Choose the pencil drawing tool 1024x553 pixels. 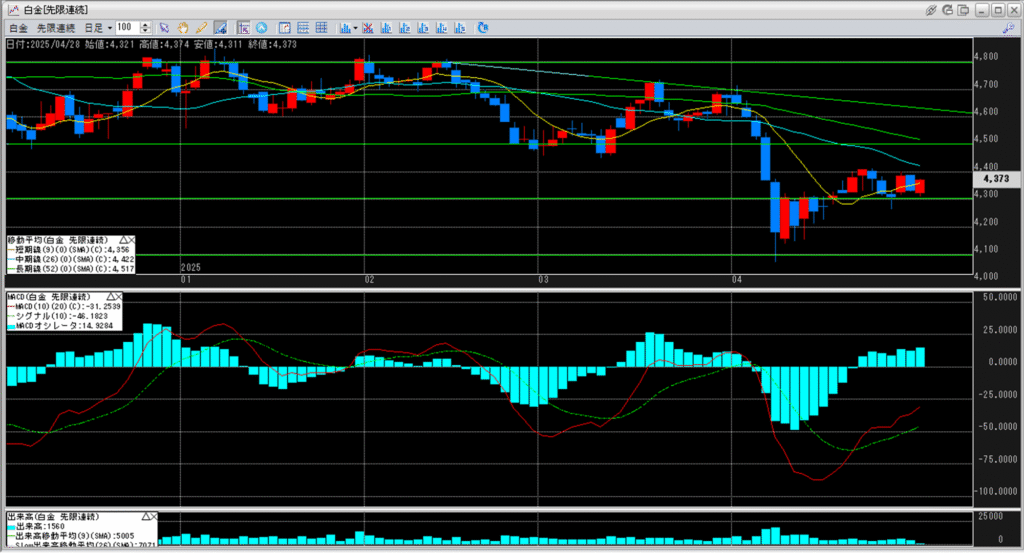click(201, 27)
